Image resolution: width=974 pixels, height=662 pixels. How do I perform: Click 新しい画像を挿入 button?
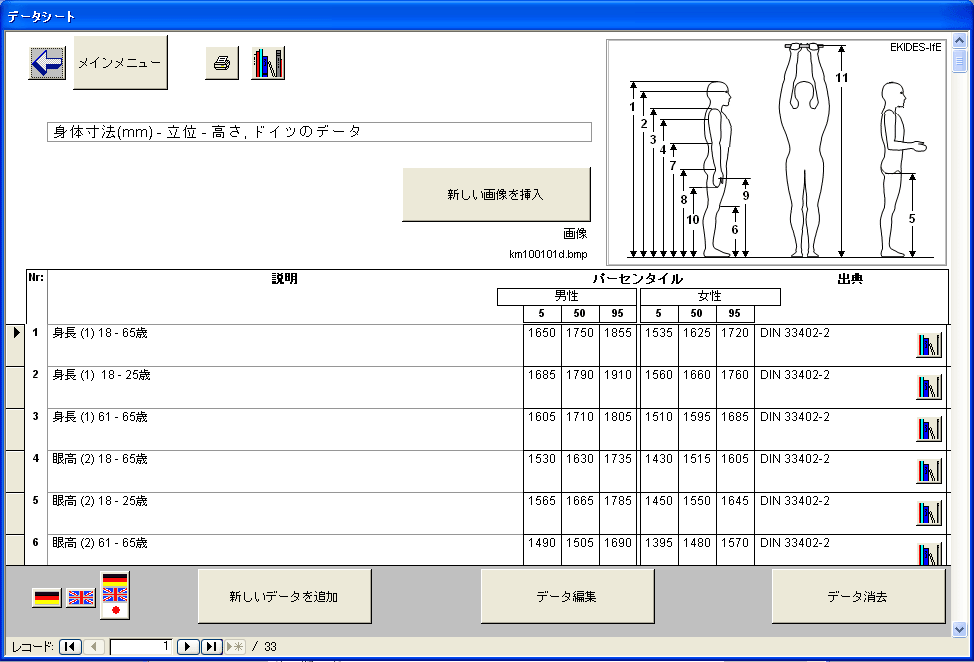(x=496, y=194)
